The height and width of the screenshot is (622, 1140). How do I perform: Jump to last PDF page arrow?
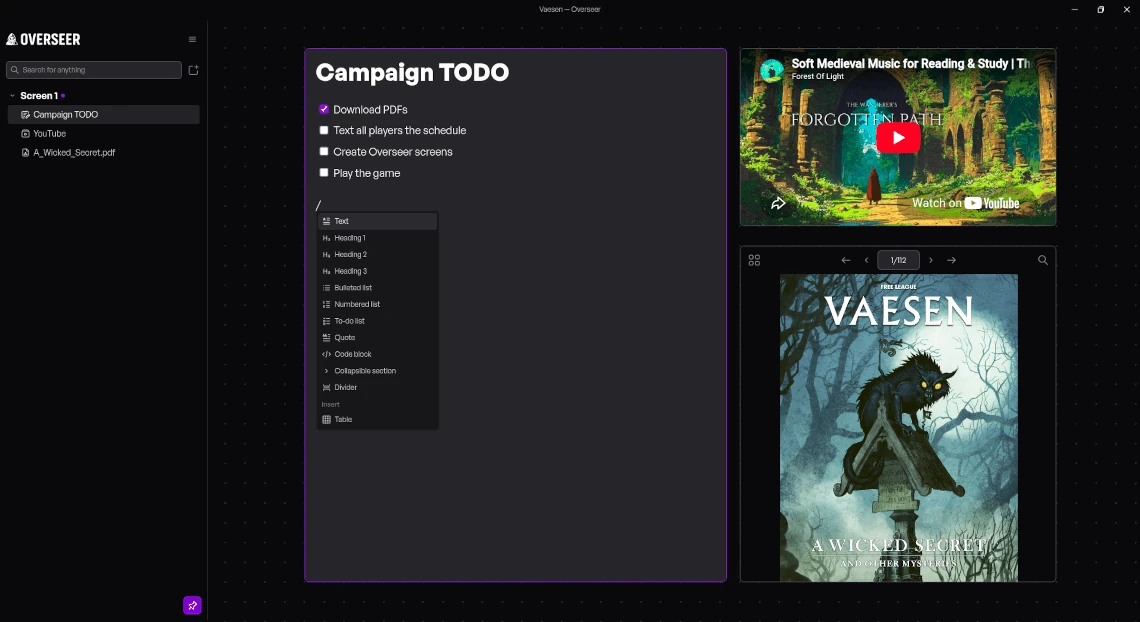click(951, 260)
